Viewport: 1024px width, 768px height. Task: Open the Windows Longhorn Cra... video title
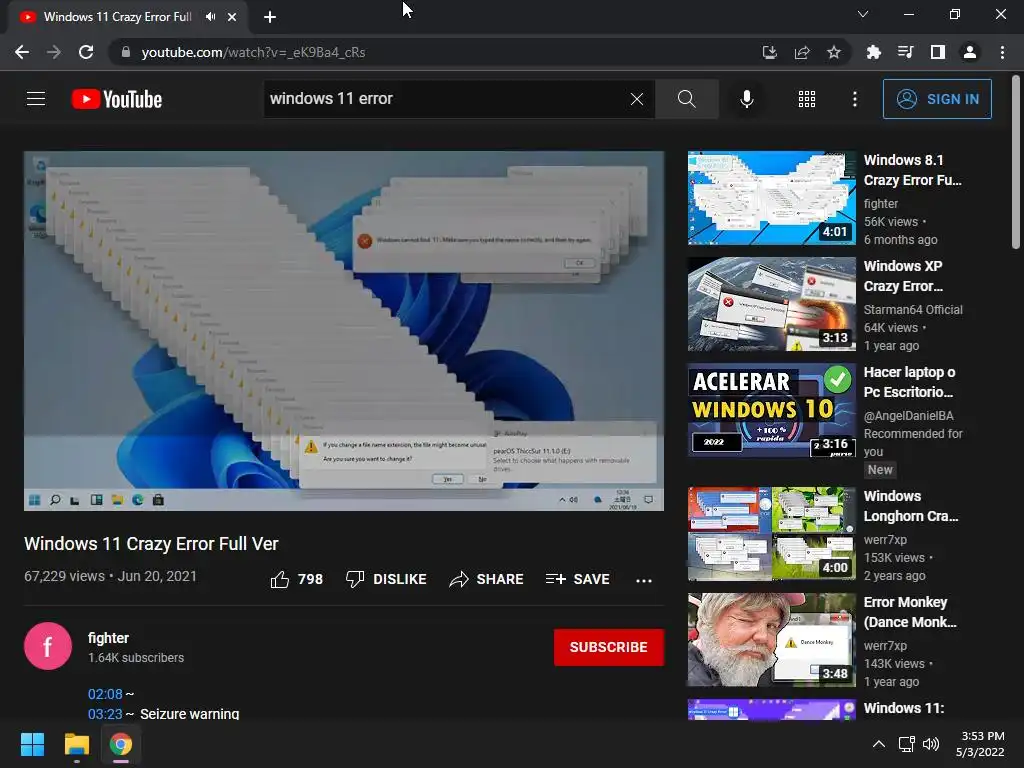click(x=911, y=506)
